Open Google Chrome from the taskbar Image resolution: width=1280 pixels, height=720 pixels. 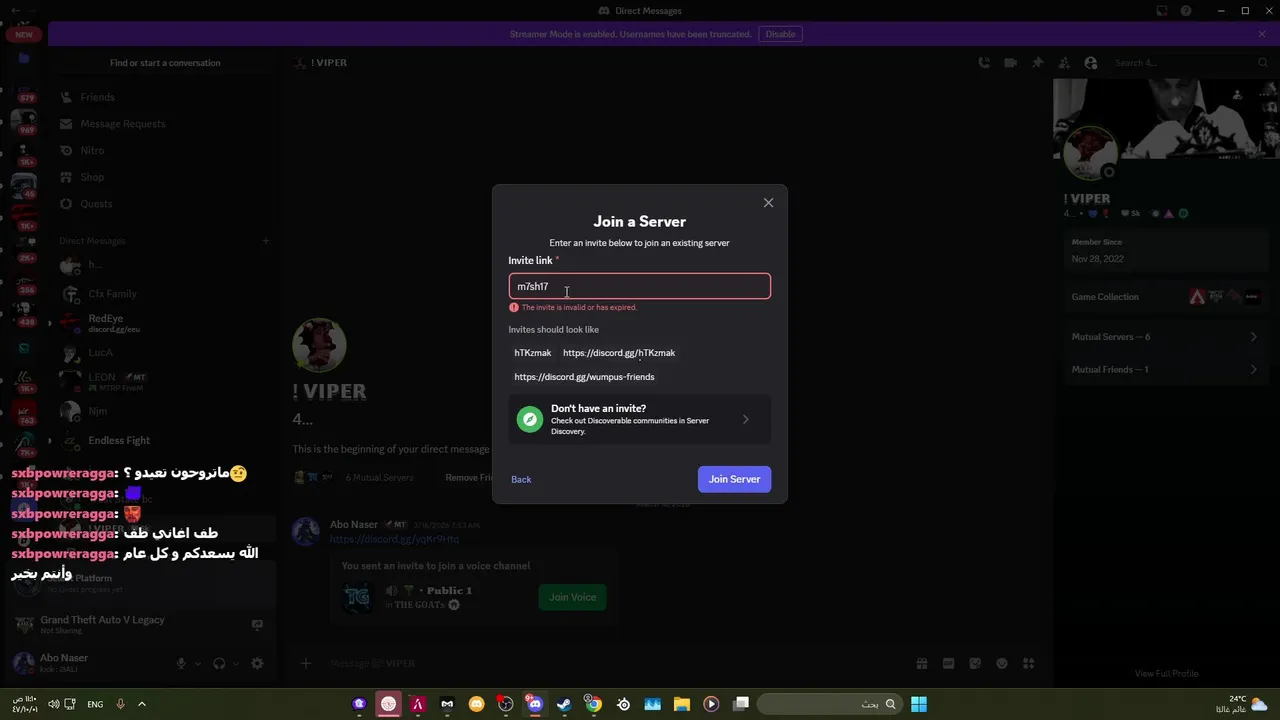(x=593, y=704)
